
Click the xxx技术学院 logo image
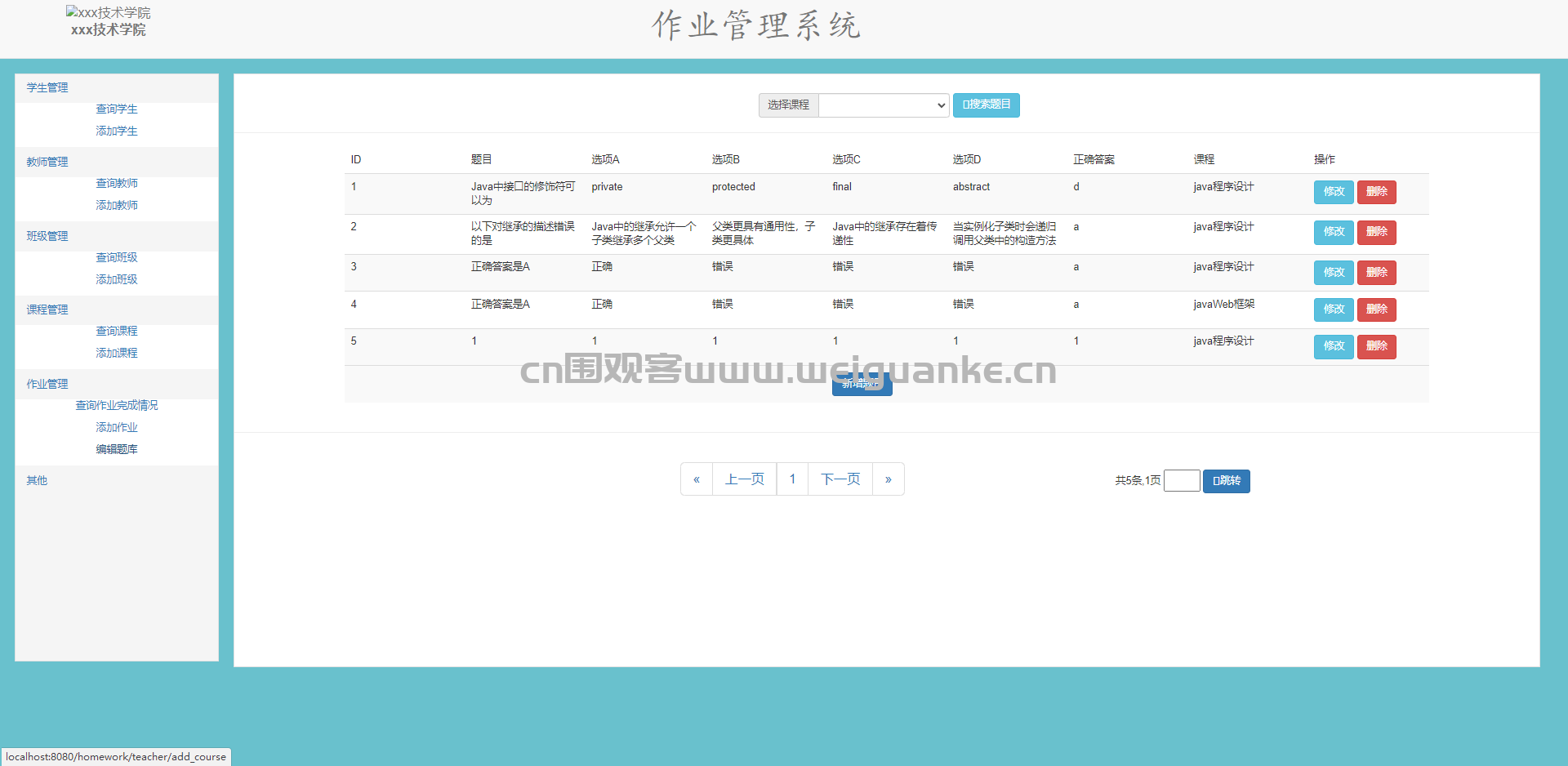pyautogui.click(x=108, y=13)
